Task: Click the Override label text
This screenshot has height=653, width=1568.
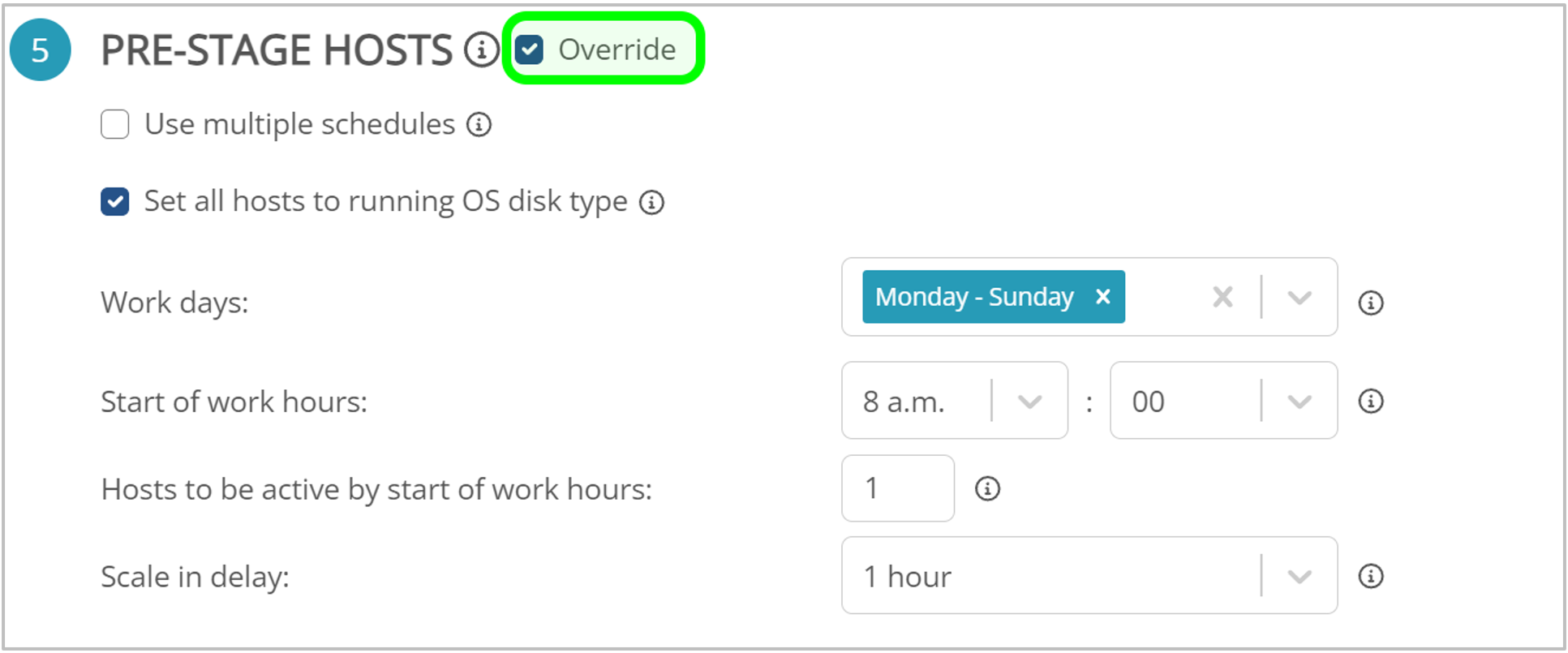Action: (616, 50)
